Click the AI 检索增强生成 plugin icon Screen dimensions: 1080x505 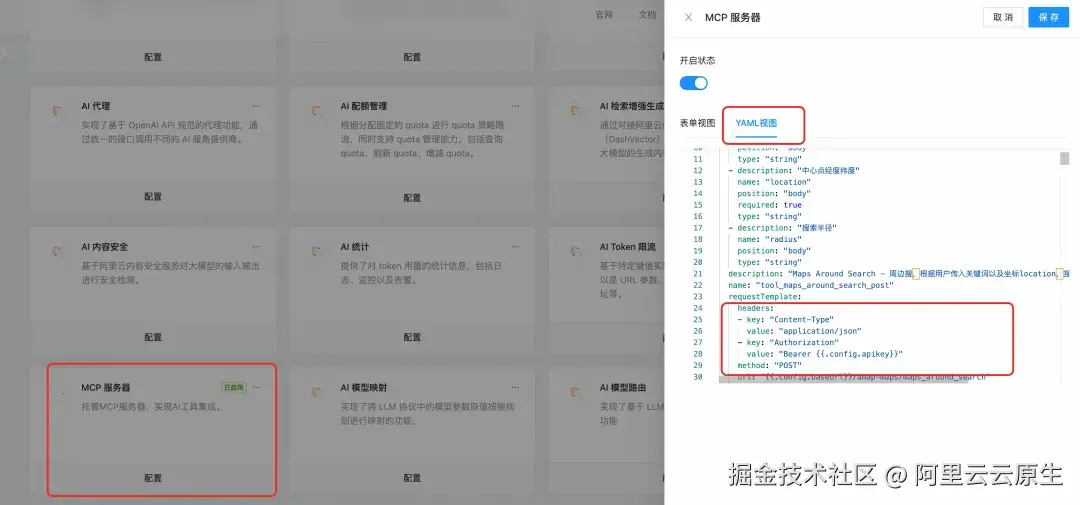577,110
